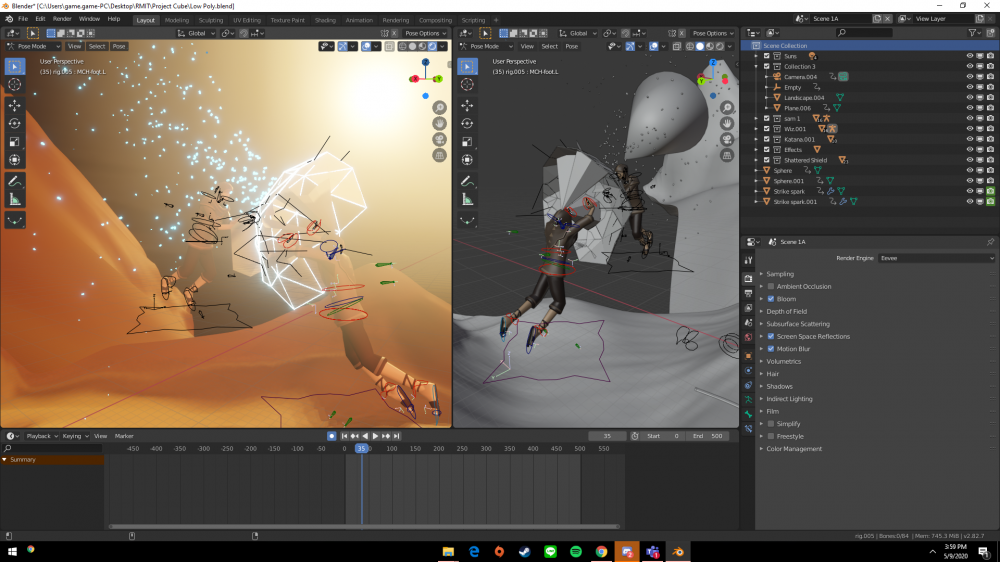
Task: Click the Pose menu in left viewport
Action: pyautogui.click(x=119, y=46)
